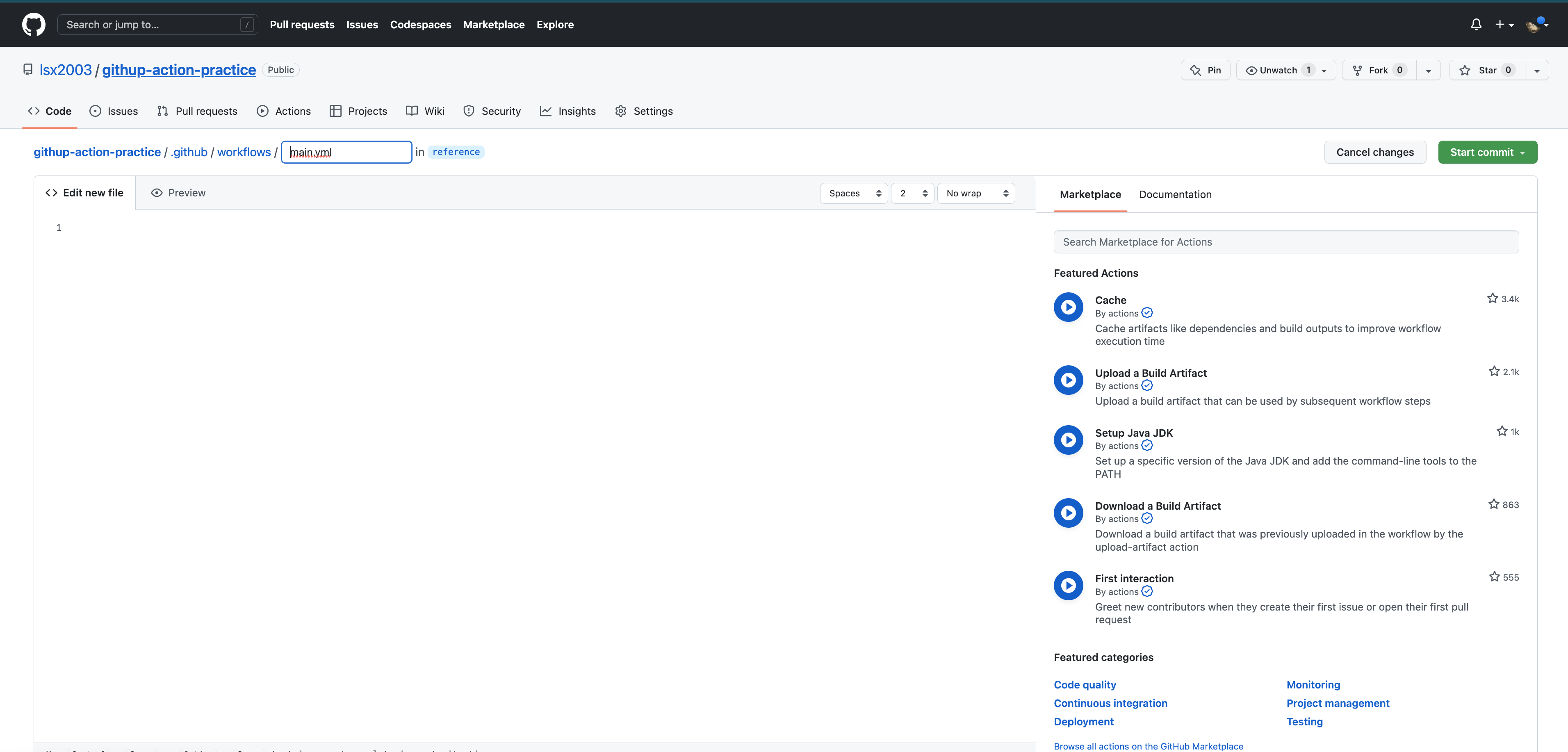Fork the repository

coord(1379,70)
